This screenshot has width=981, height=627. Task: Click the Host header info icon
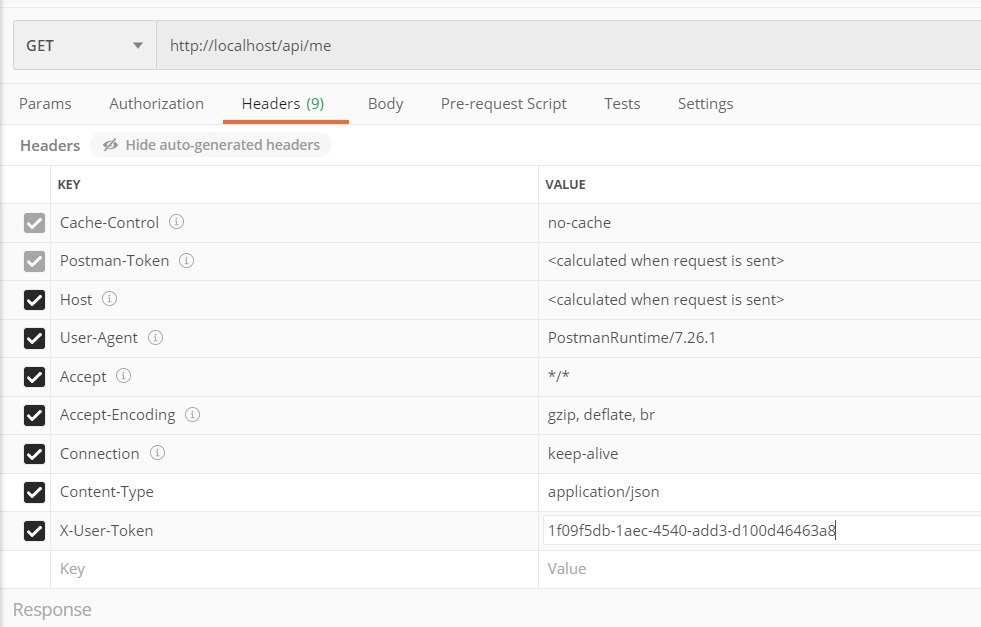pos(109,298)
